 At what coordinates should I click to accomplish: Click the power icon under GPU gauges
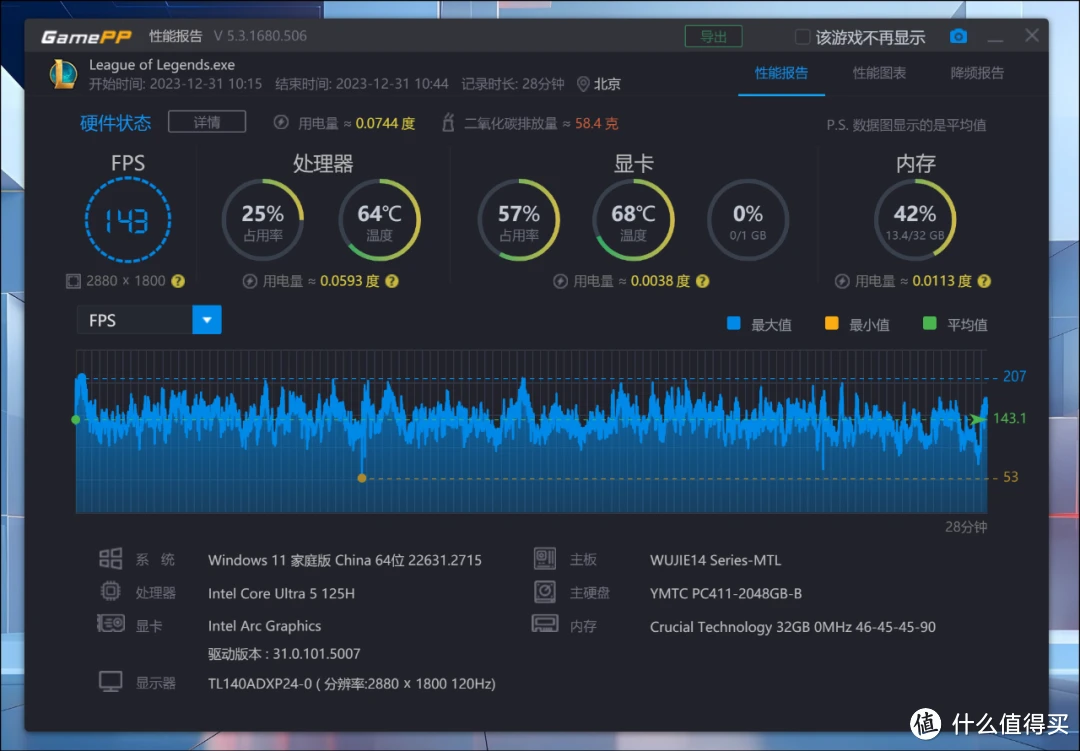pos(561,281)
